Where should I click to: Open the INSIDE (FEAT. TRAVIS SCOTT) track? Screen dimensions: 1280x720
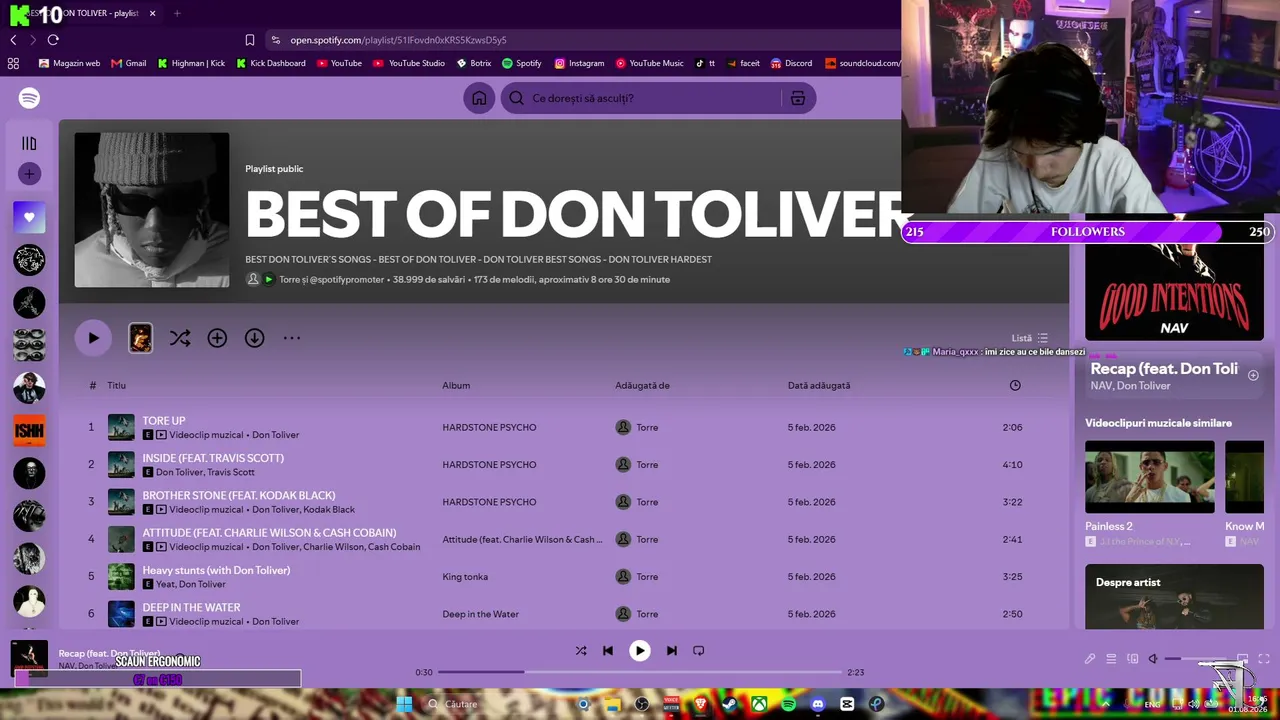(x=213, y=458)
